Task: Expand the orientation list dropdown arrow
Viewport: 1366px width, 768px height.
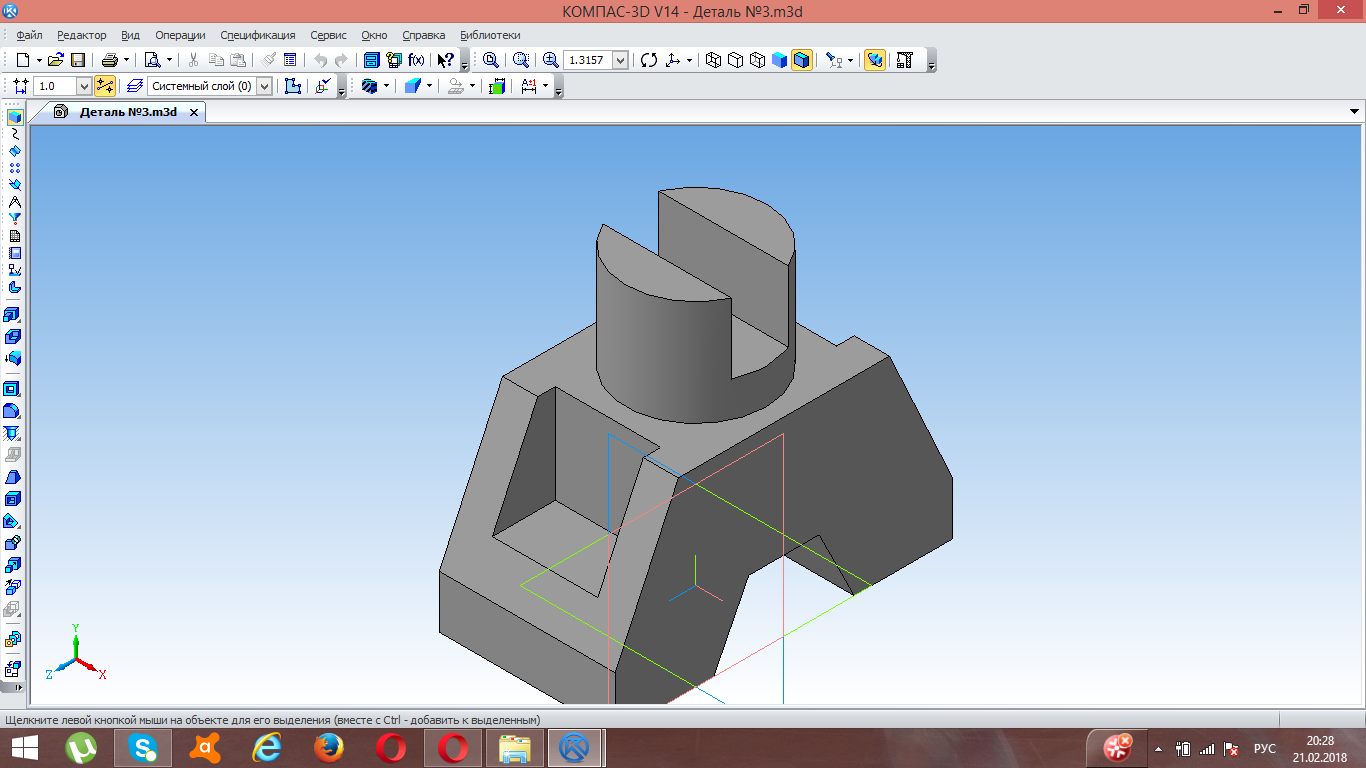Action: (689, 60)
